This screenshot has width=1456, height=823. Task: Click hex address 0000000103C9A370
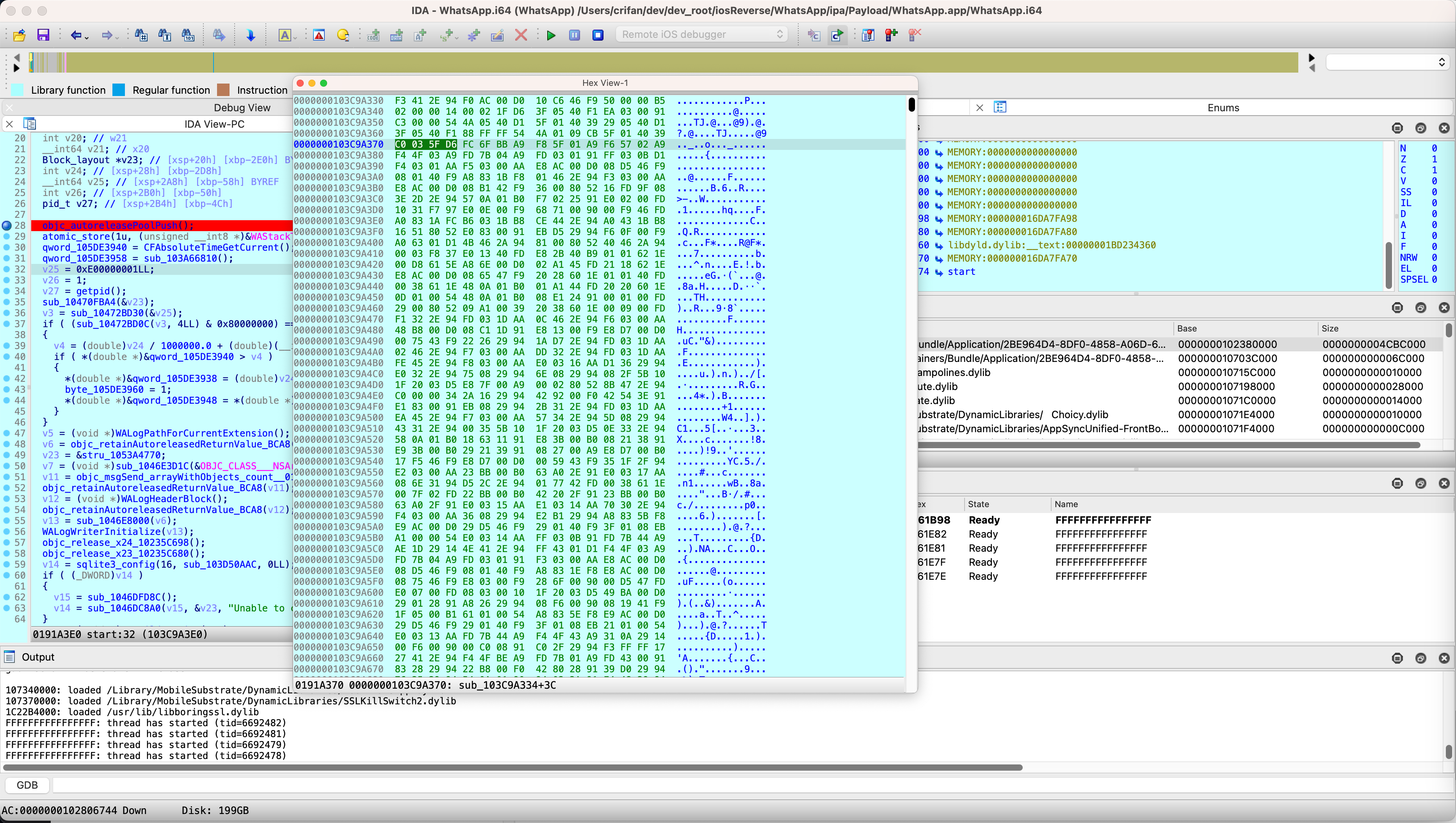pos(338,144)
